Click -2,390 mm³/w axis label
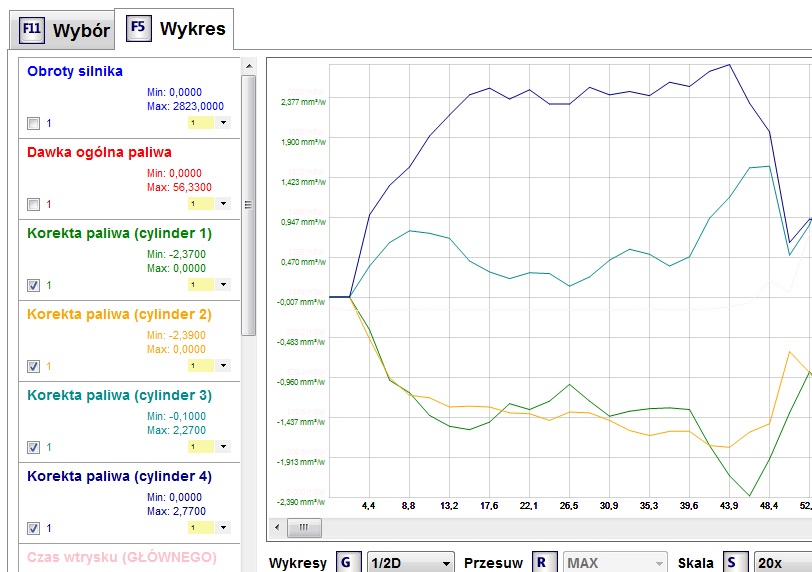This screenshot has width=812, height=572. pyautogui.click(x=301, y=502)
